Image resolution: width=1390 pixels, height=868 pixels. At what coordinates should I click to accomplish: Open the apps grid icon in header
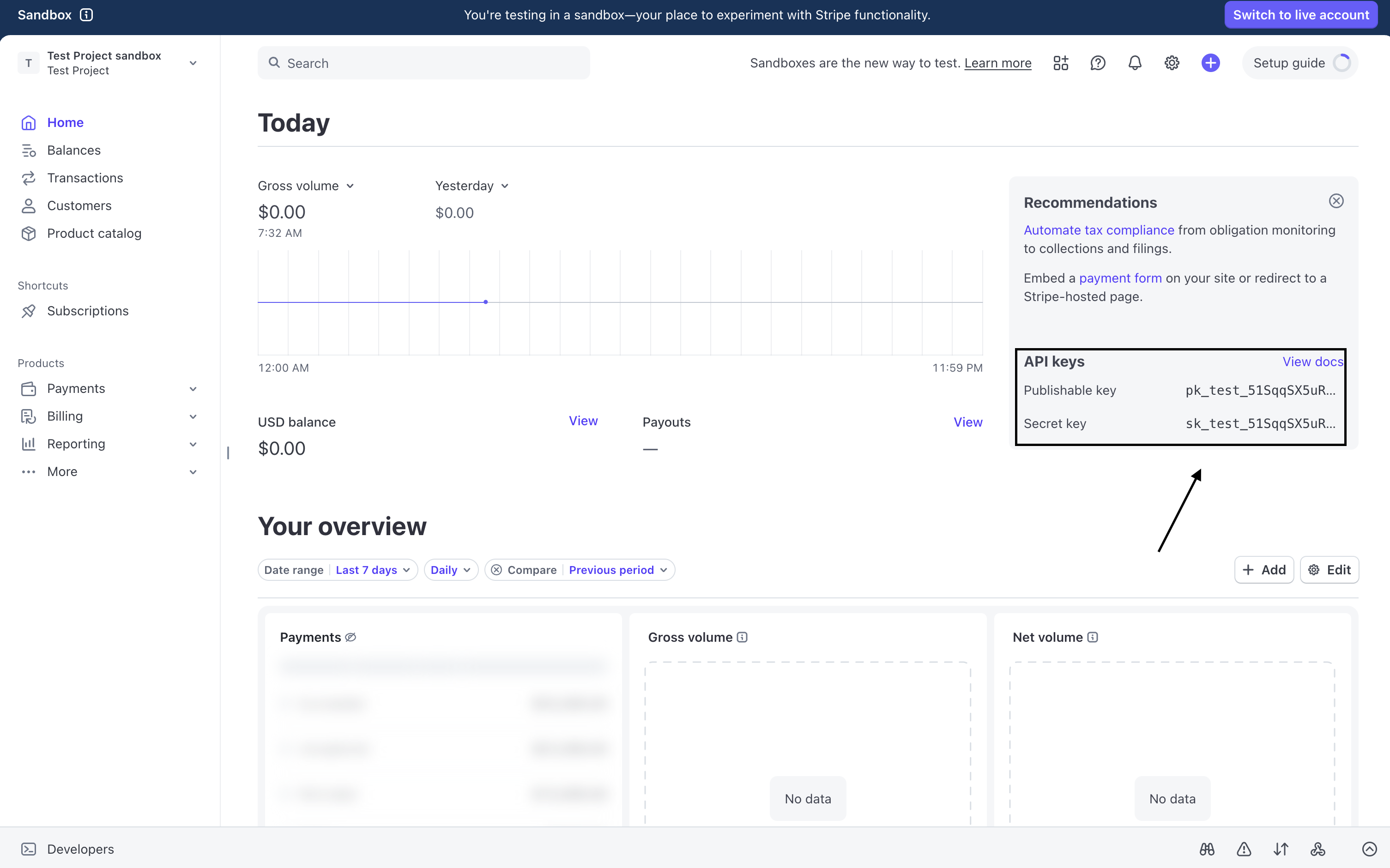[x=1060, y=63]
